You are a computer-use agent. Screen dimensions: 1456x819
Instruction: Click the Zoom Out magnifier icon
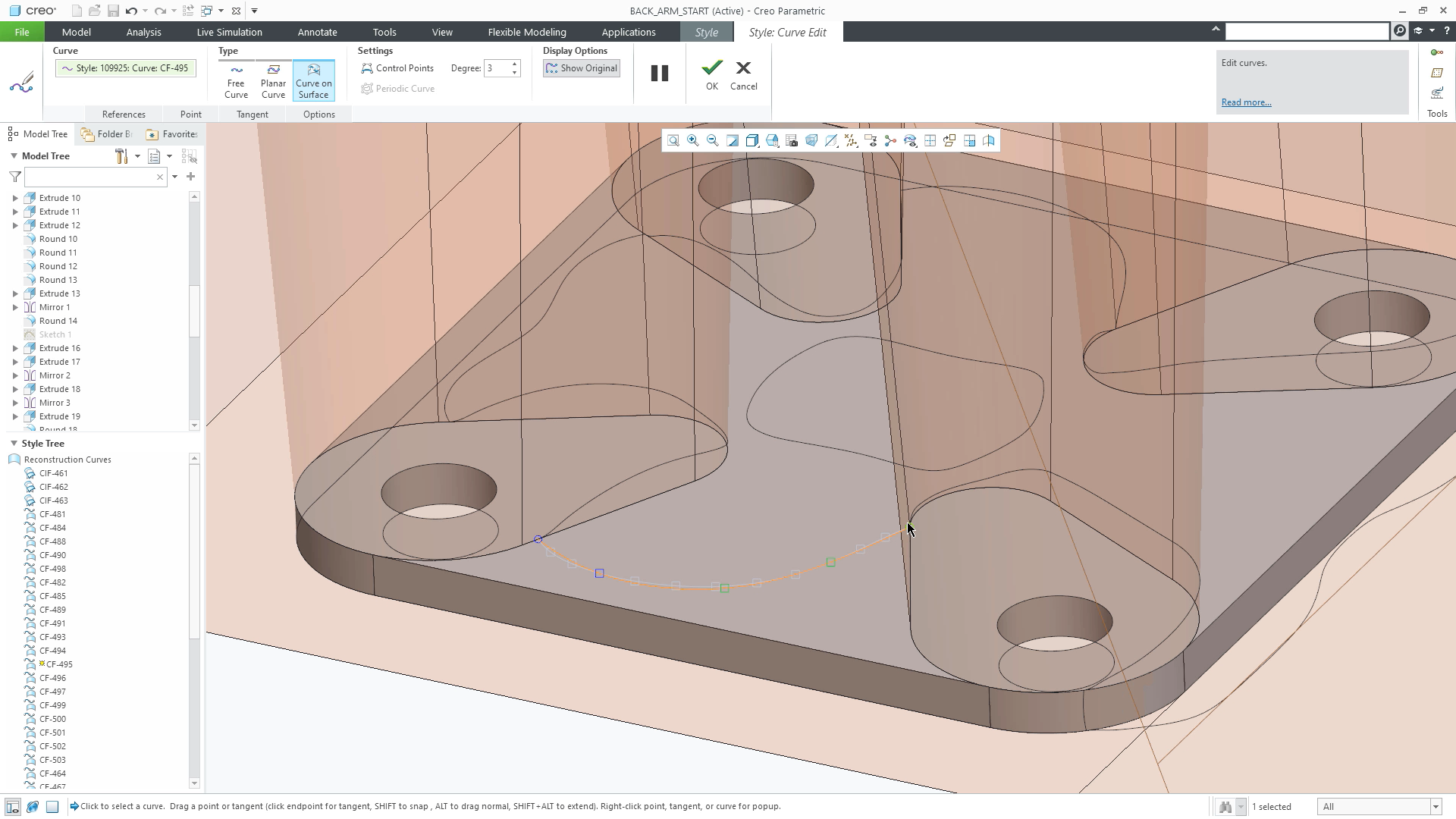712,141
